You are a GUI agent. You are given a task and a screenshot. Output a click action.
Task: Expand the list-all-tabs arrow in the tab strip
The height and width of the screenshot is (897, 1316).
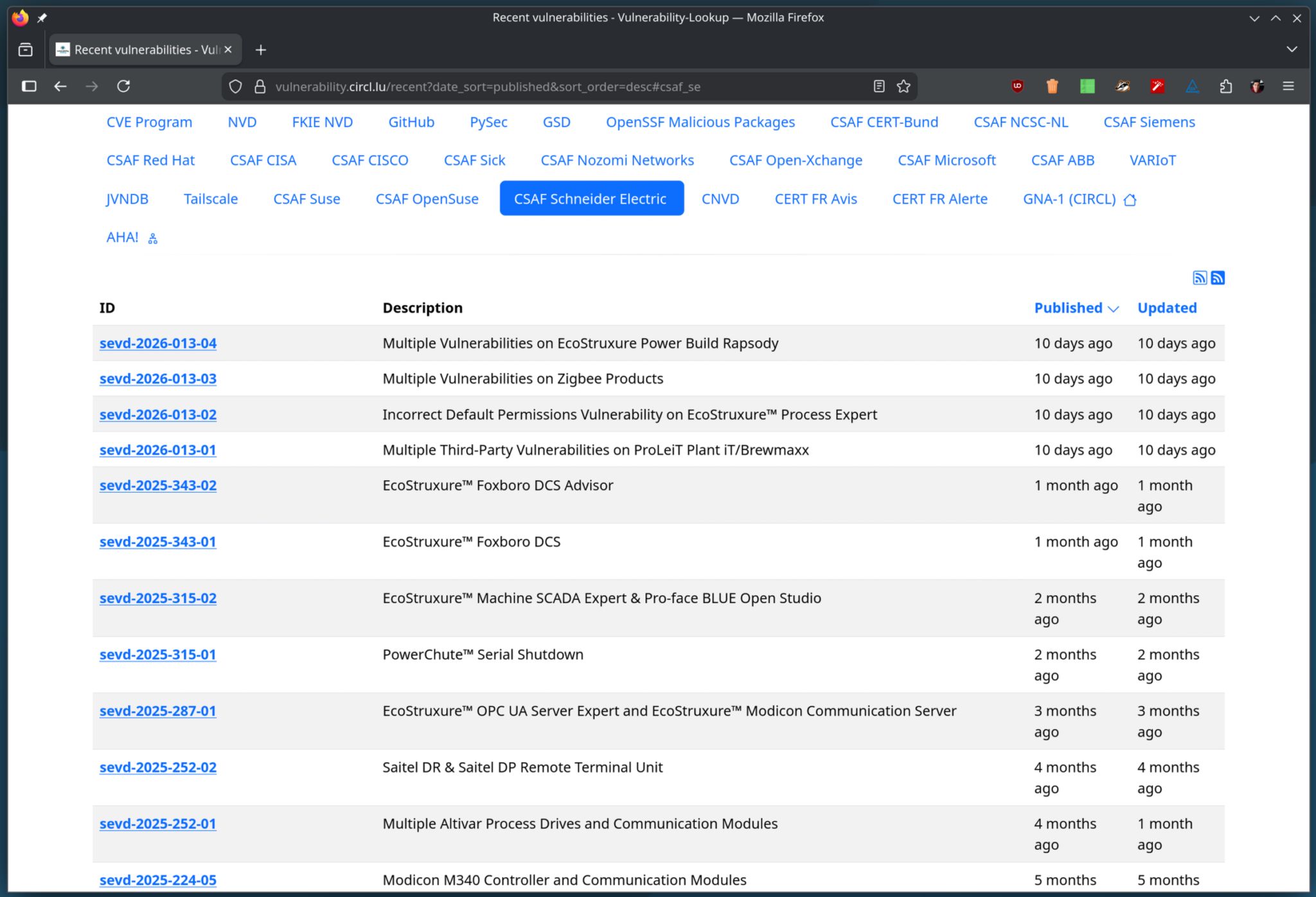click(x=1292, y=49)
